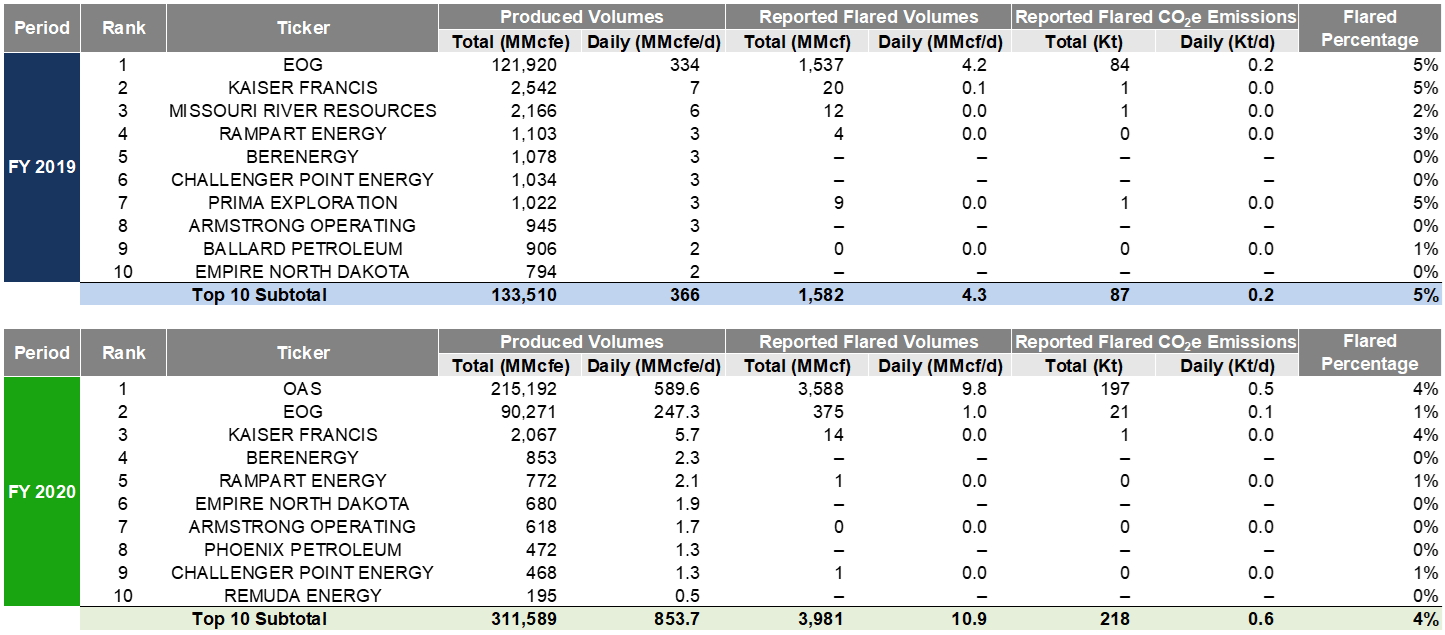Click Flared Percentage header in bottom table
The width and height of the screenshot is (1445, 635).
point(1369,353)
